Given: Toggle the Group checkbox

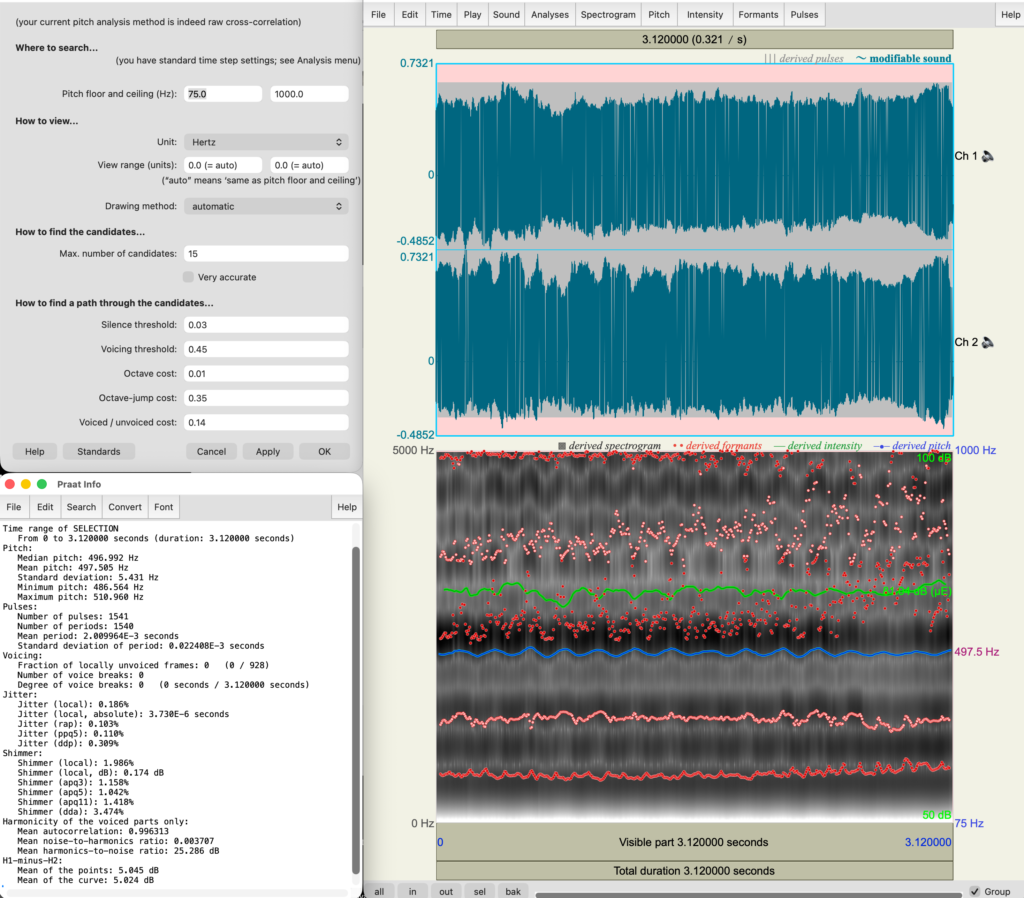Looking at the screenshot, I should (x=975, y=891).
